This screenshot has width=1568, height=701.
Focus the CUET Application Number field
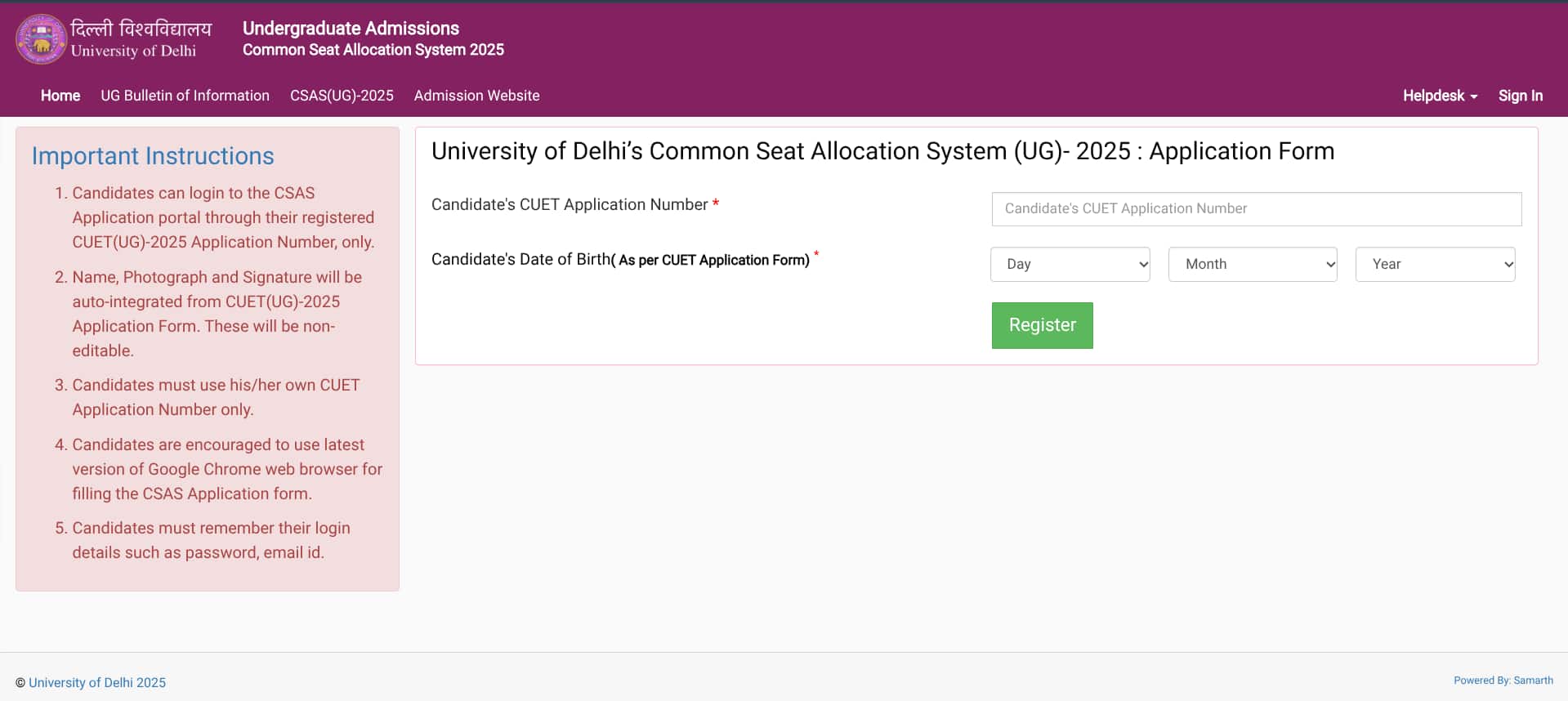[1256, 208]
